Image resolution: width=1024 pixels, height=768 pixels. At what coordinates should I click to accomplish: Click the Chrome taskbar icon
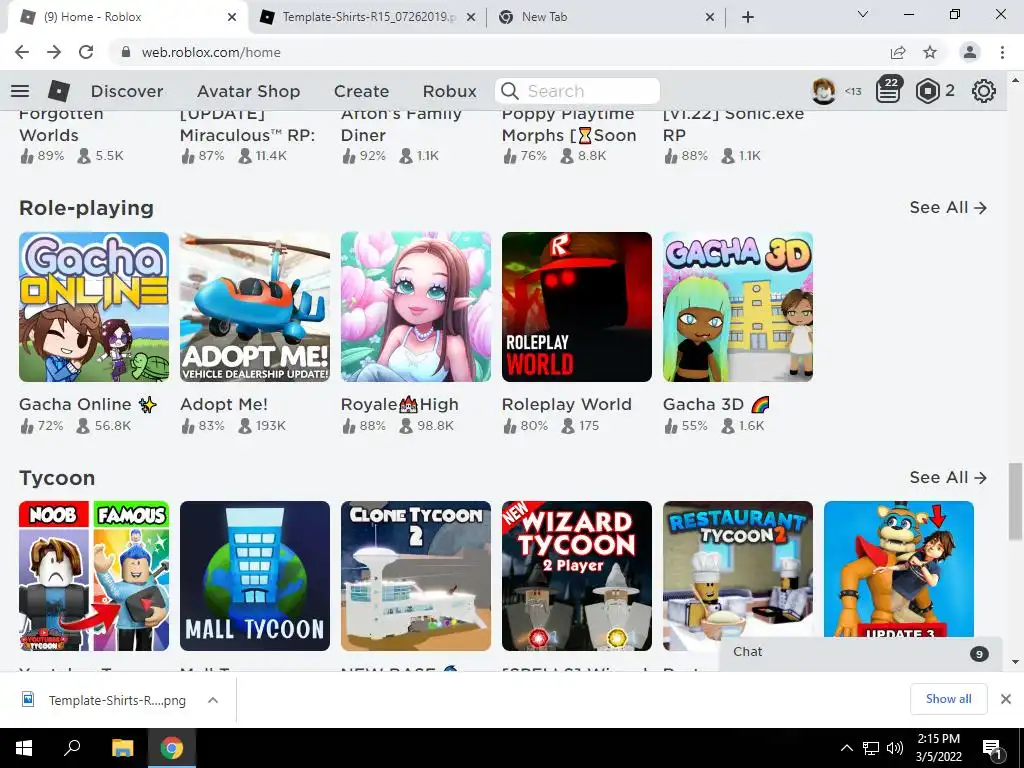tap(172, 748)
